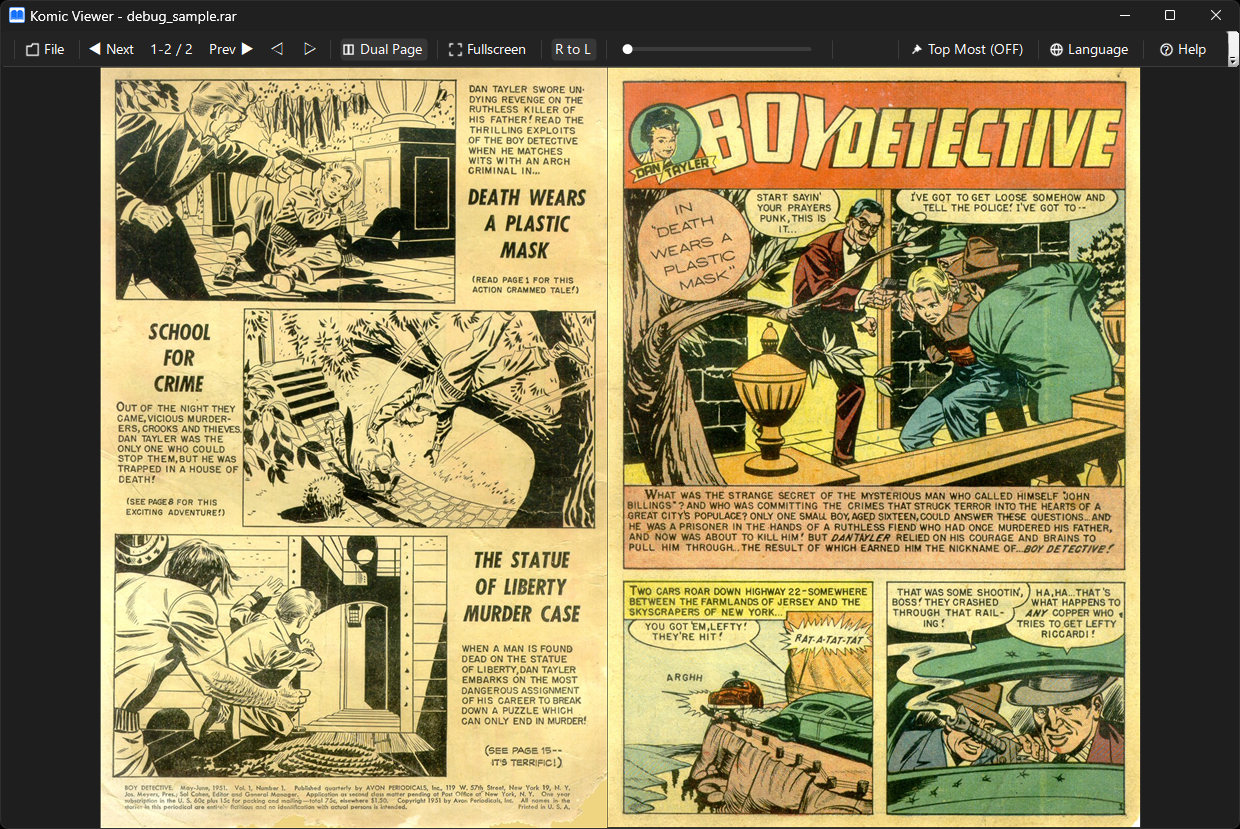Image resolution: width=1240 pixels, height=829 pixels.
Task: Enable Top Most pinning
Action: pos(966,48)
